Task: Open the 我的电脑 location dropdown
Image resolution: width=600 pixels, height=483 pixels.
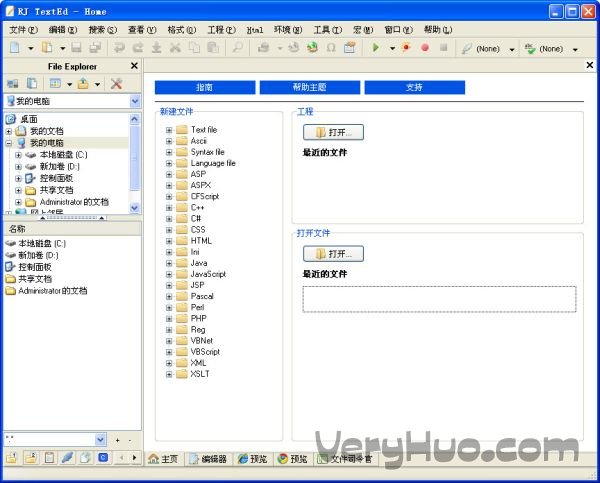Action: (135, 101)
